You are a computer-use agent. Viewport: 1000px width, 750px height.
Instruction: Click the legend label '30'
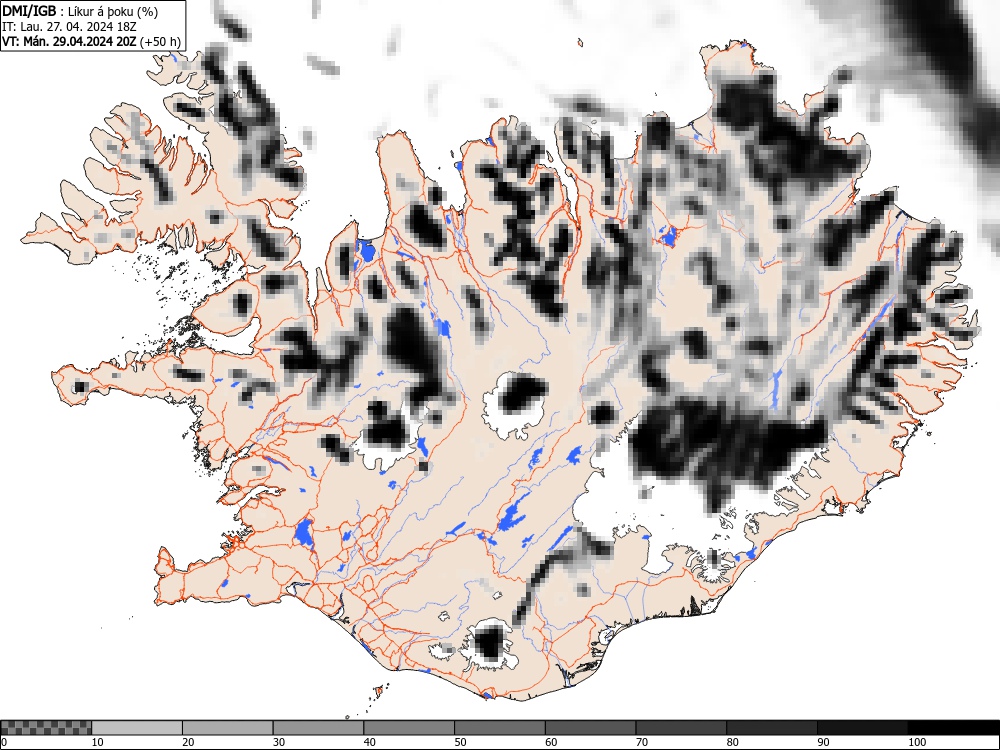pyautogui.click(x=279, y=742)
